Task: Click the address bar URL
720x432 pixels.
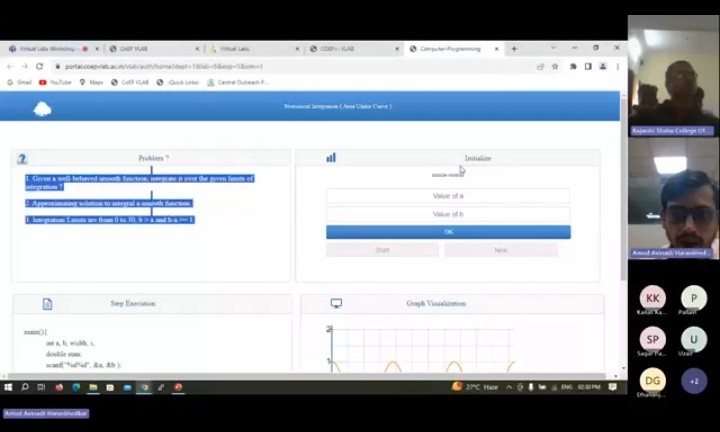Action: pos(200,66)
